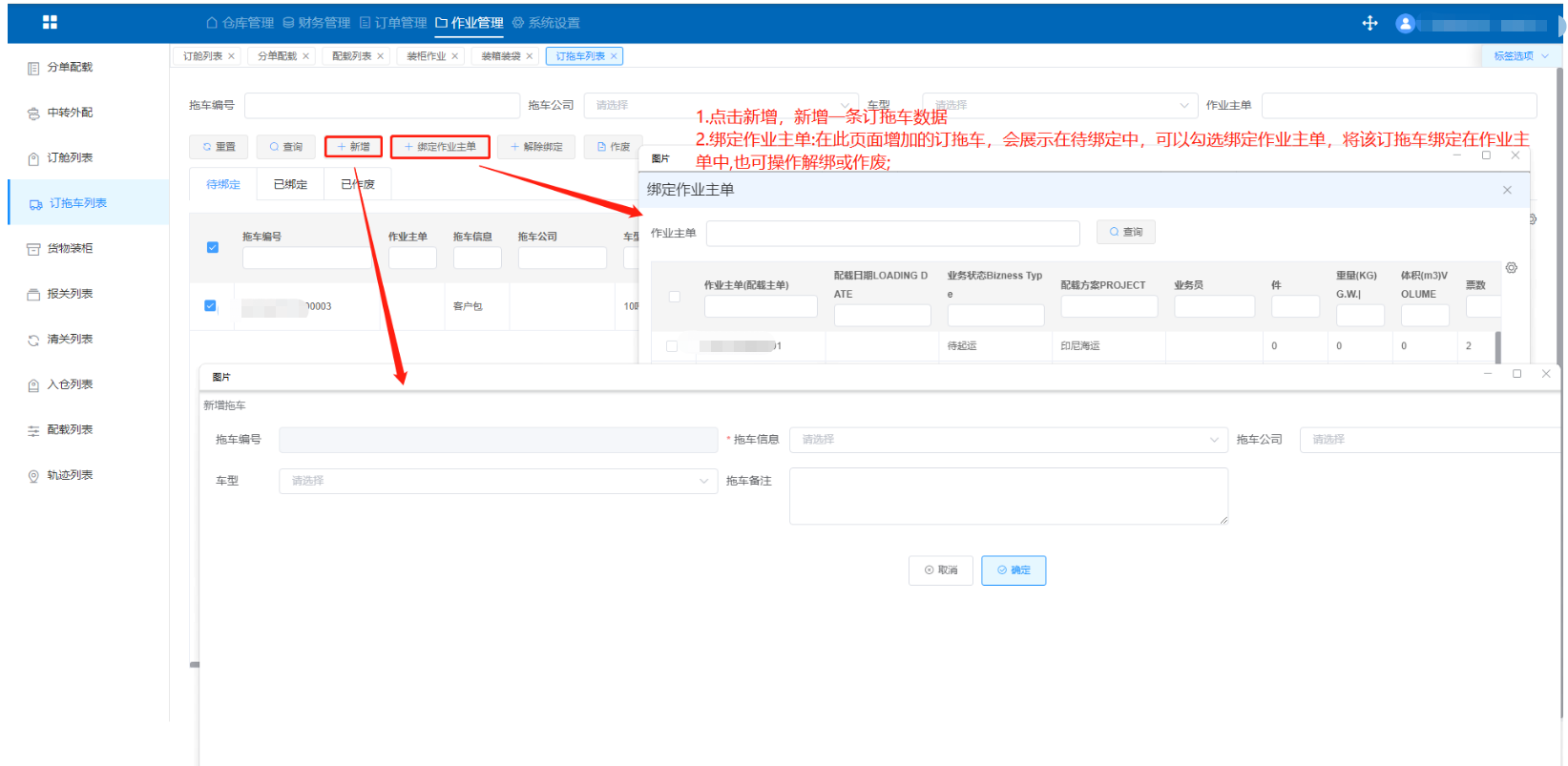Viewport: 1568px width, 766px height.
Task: Toggle checkbox for trailer row ending 00003
Action: point(210,306)
